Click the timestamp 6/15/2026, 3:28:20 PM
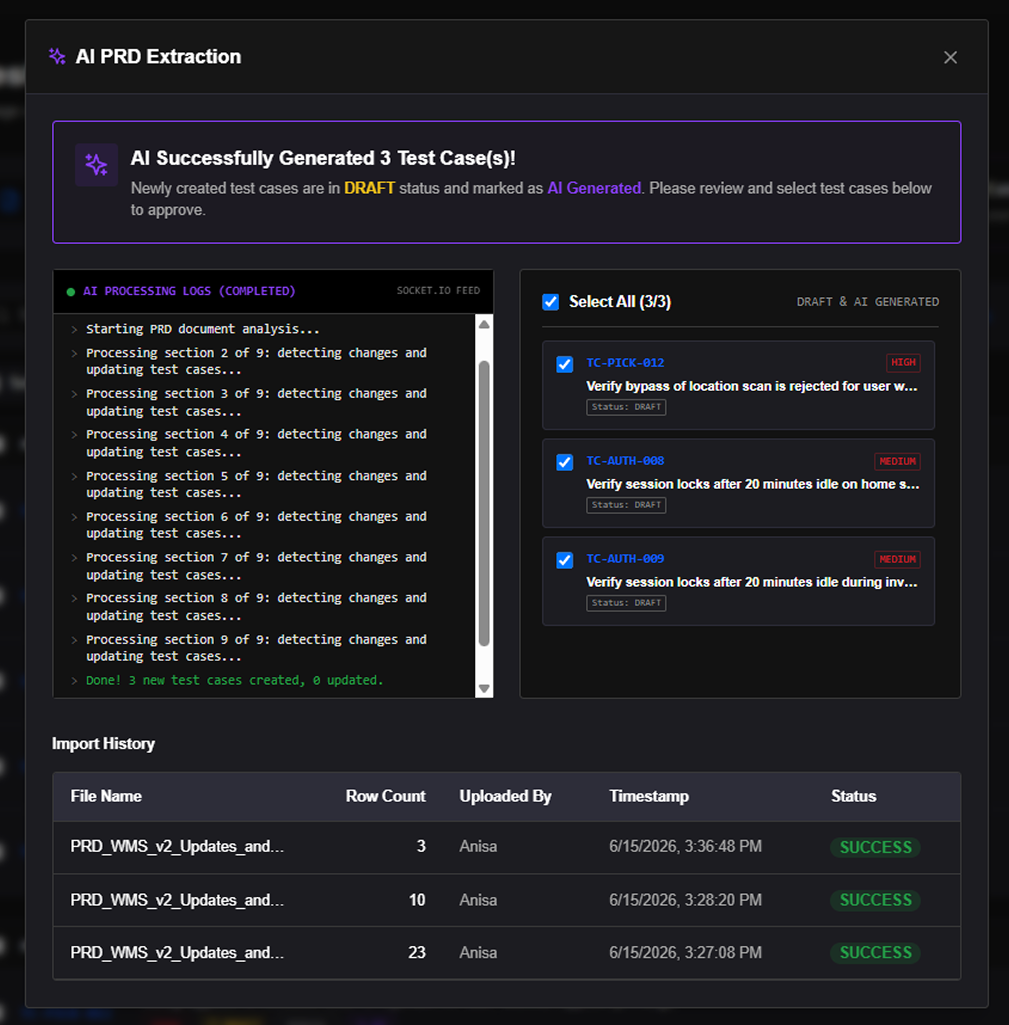 pos(686,900)
